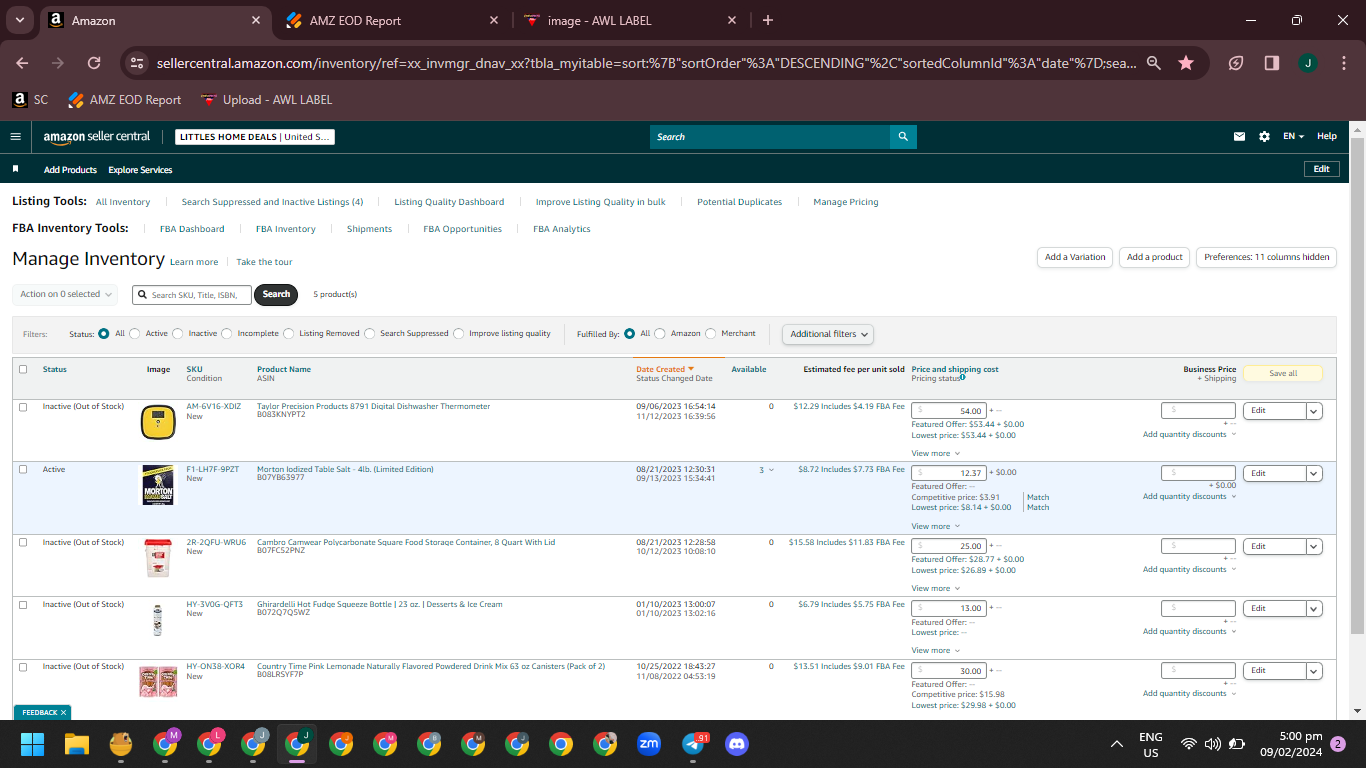Click the Amazon Seller Central logo
Image resolution: width=1366 pixels, height=768 pixels.
coord(97,137)
